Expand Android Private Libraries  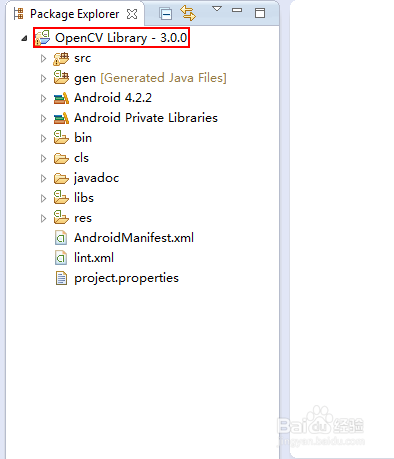[x=43, y=118]
